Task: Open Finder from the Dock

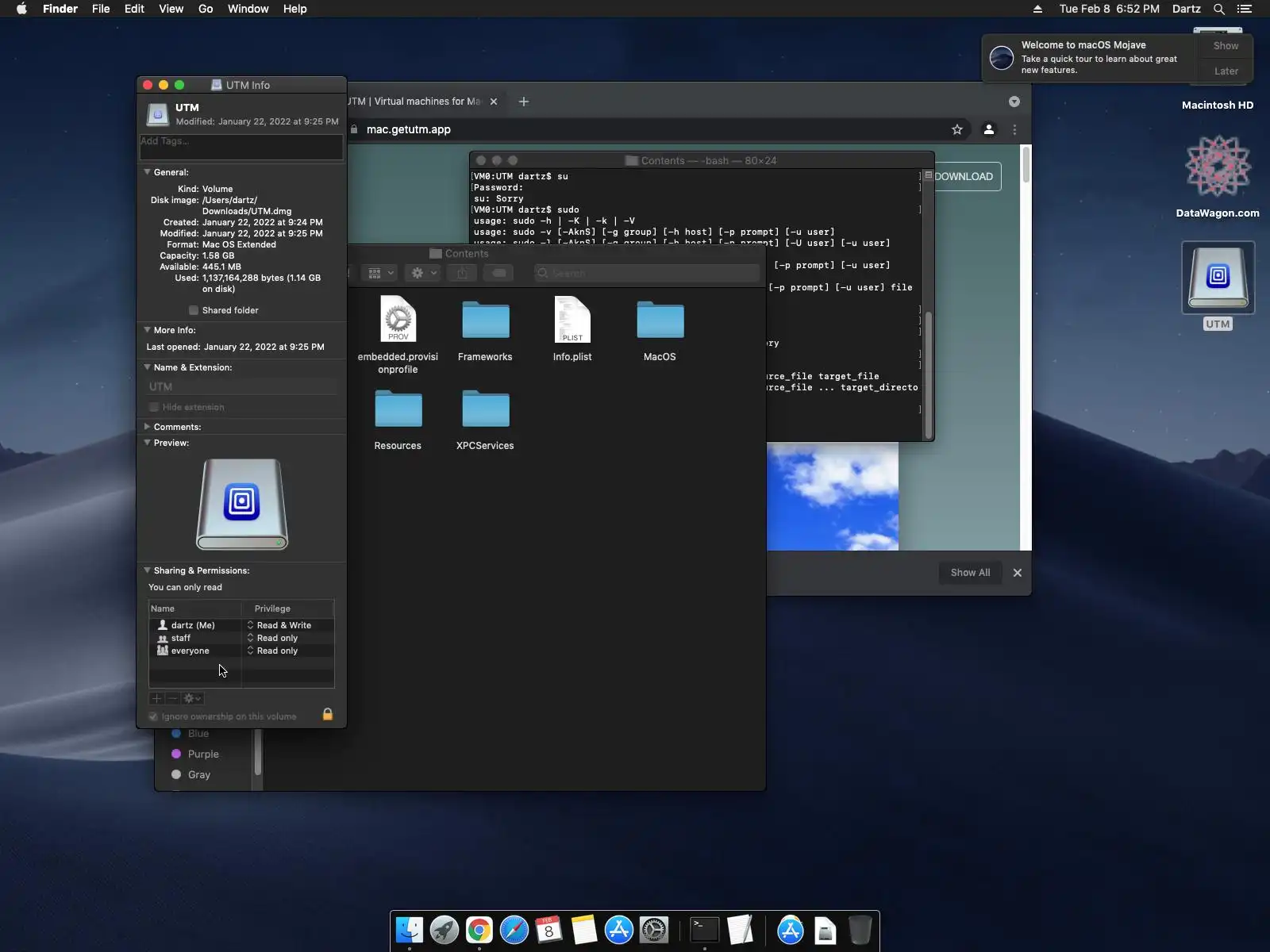Action: [410, 930]
